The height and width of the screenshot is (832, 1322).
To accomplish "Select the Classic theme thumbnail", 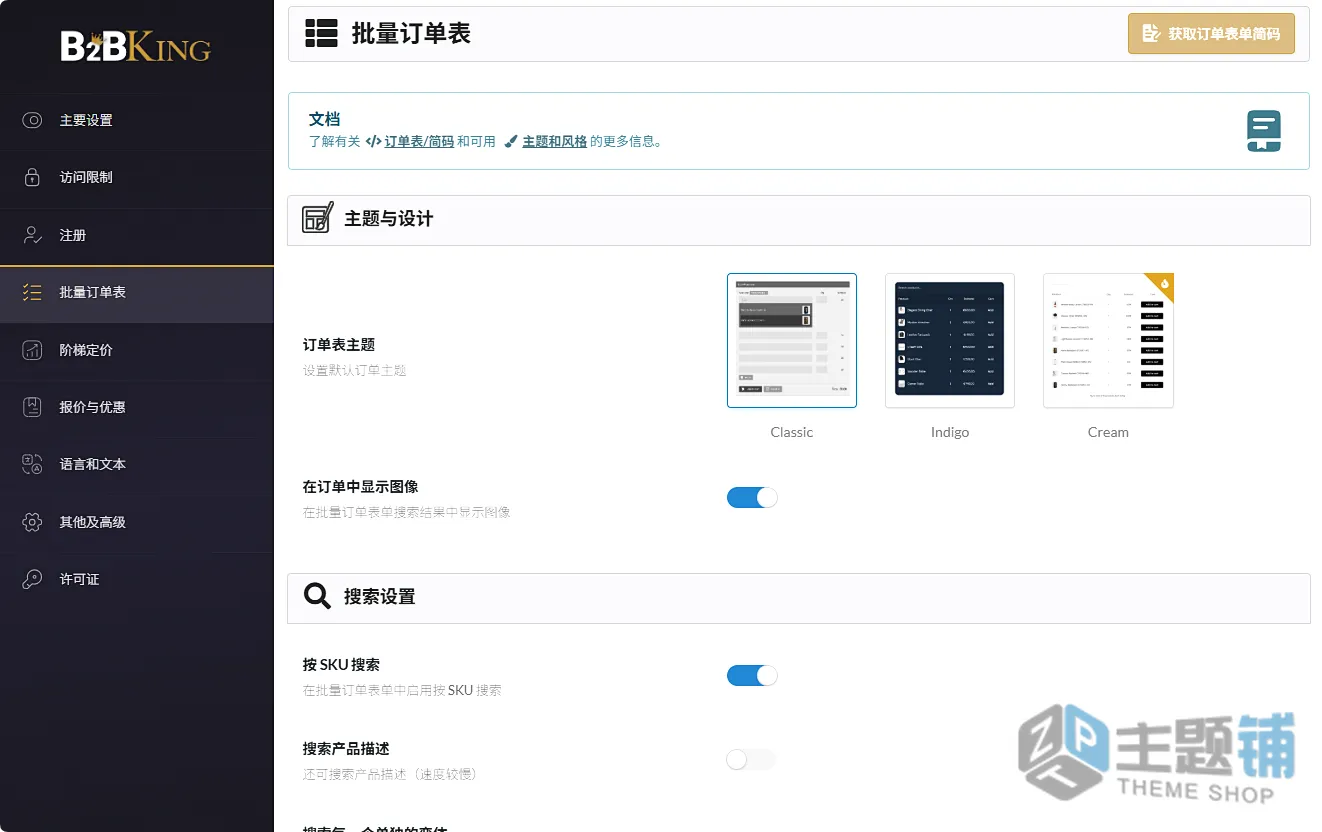I will 792,340.
